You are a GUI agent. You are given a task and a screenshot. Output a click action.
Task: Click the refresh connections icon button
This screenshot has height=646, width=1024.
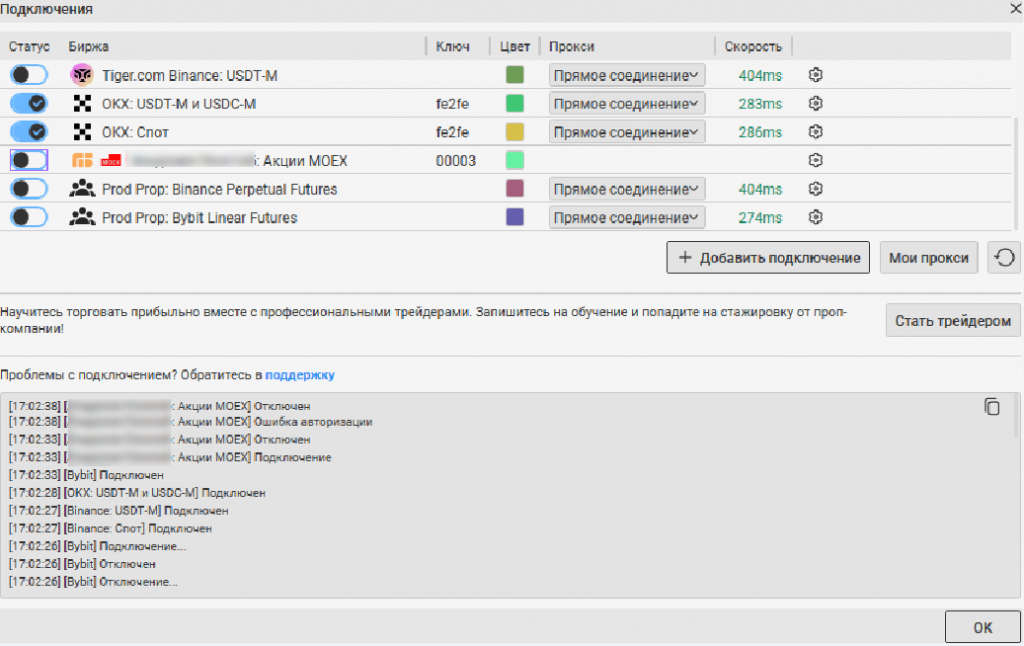(x=1004, y=258)
